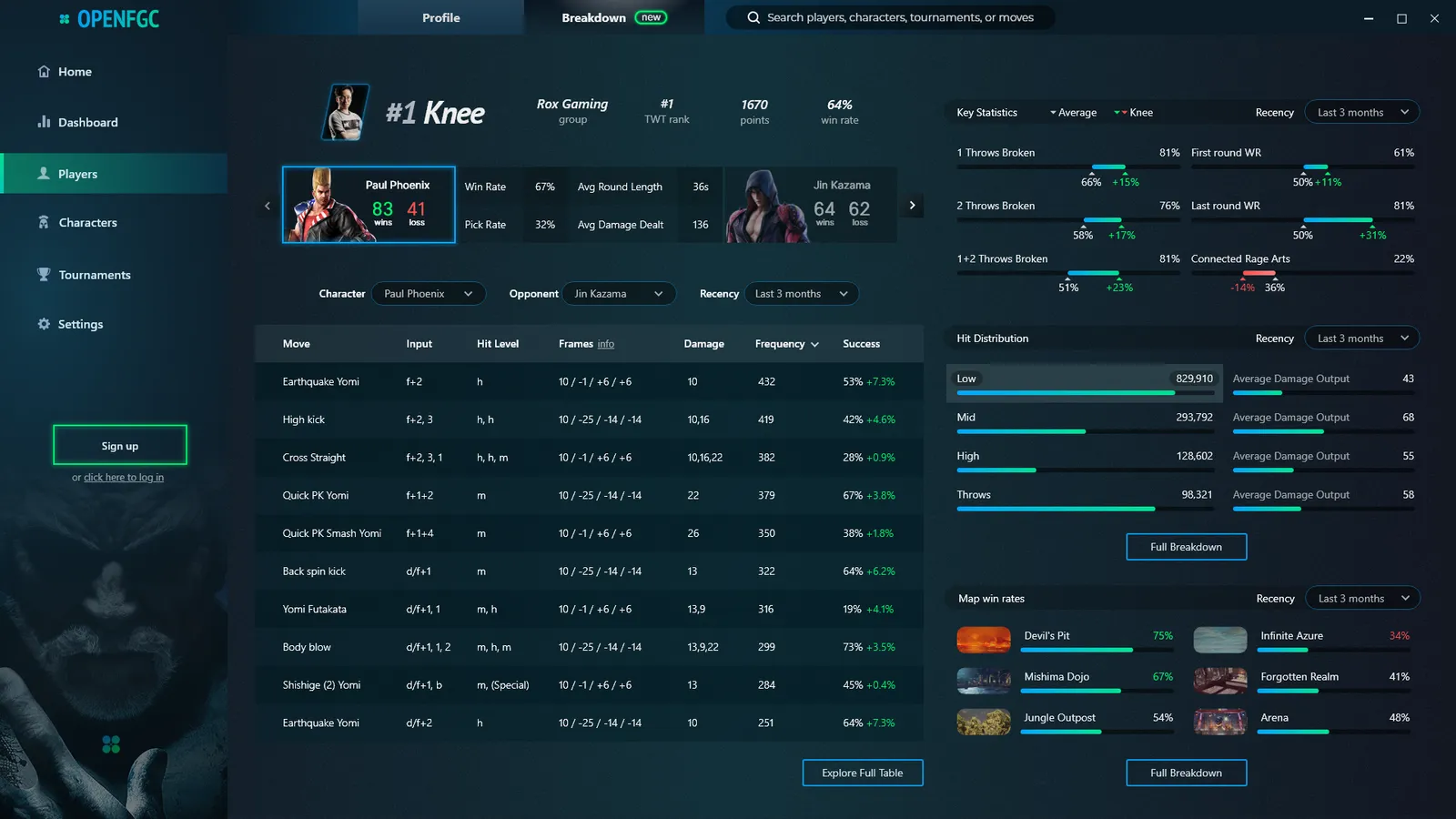This screenshot has height=819, width=1456.
Task: Click the First round WR statistic
Action: click(x=1302, y=167)
